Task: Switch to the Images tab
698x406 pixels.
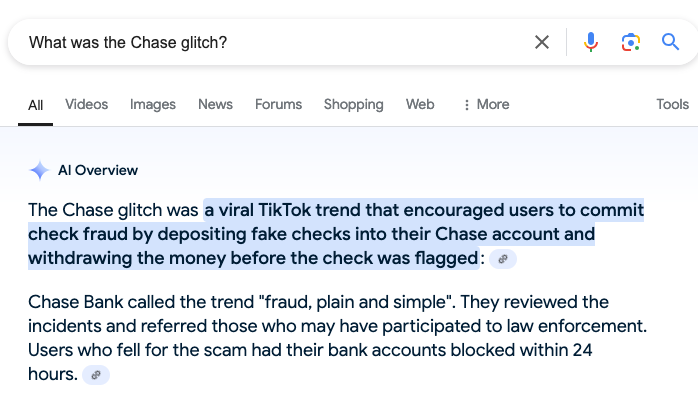Action: coord(153,105)
